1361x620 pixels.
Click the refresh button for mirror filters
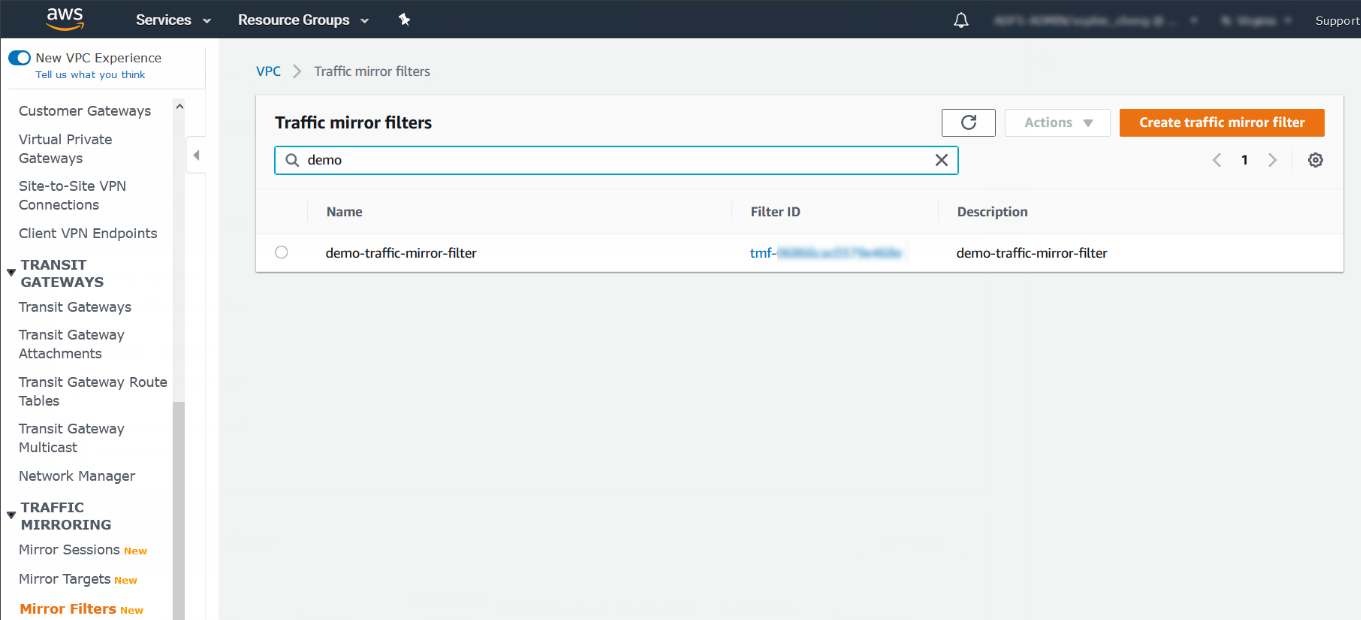968,122
